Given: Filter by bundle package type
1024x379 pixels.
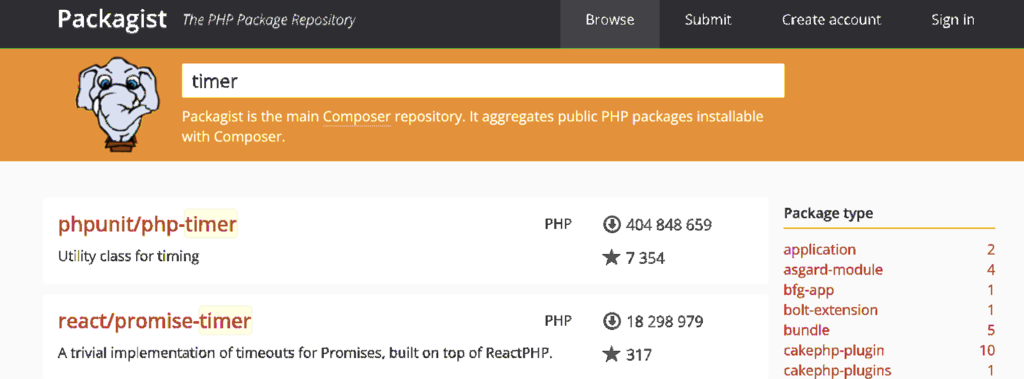Looking at the screenshot, I should point(806,331).
